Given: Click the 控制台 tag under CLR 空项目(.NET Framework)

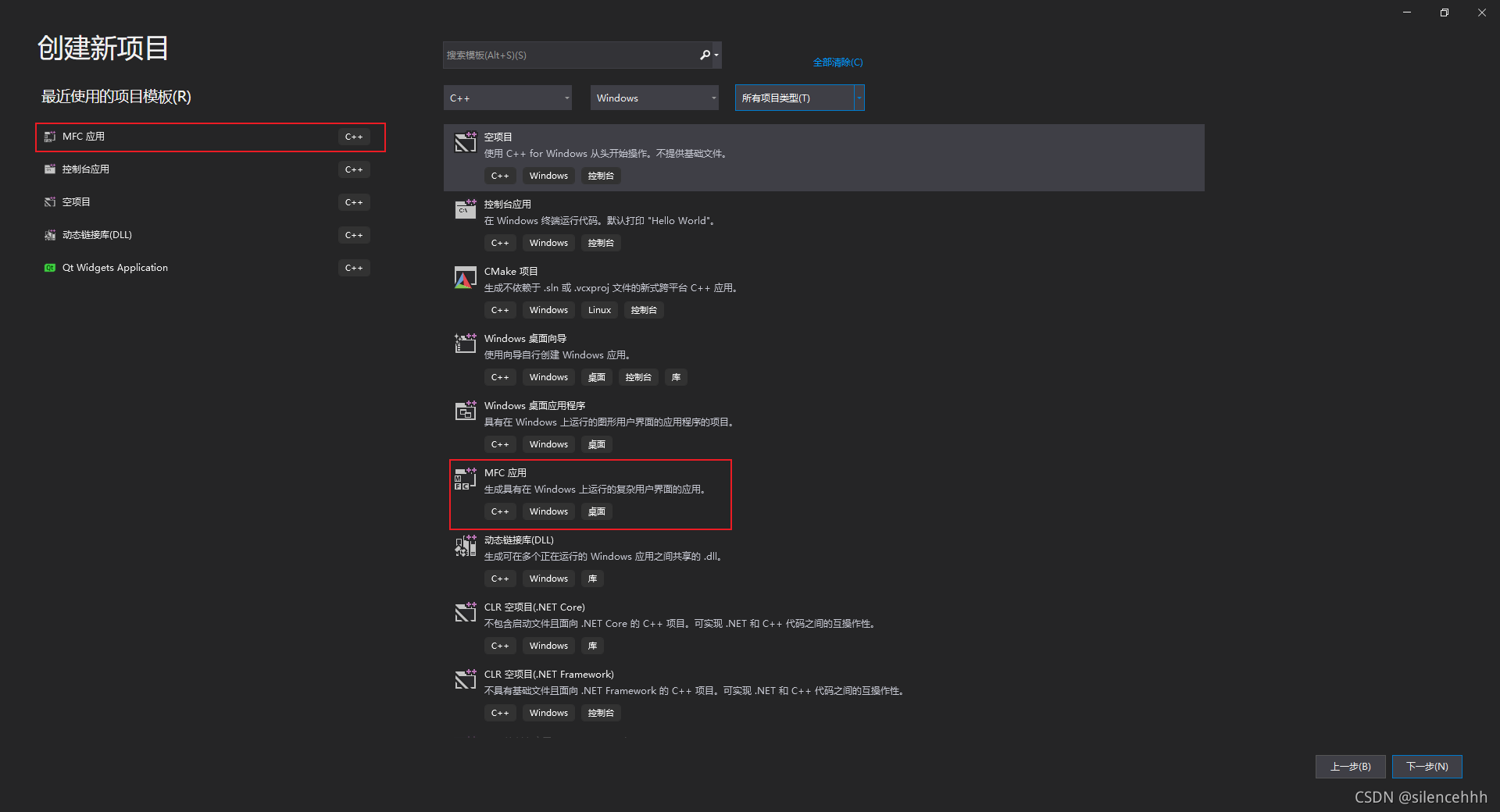Looking at the screenshot, I should pyautogui.click(x=601, y=713).
